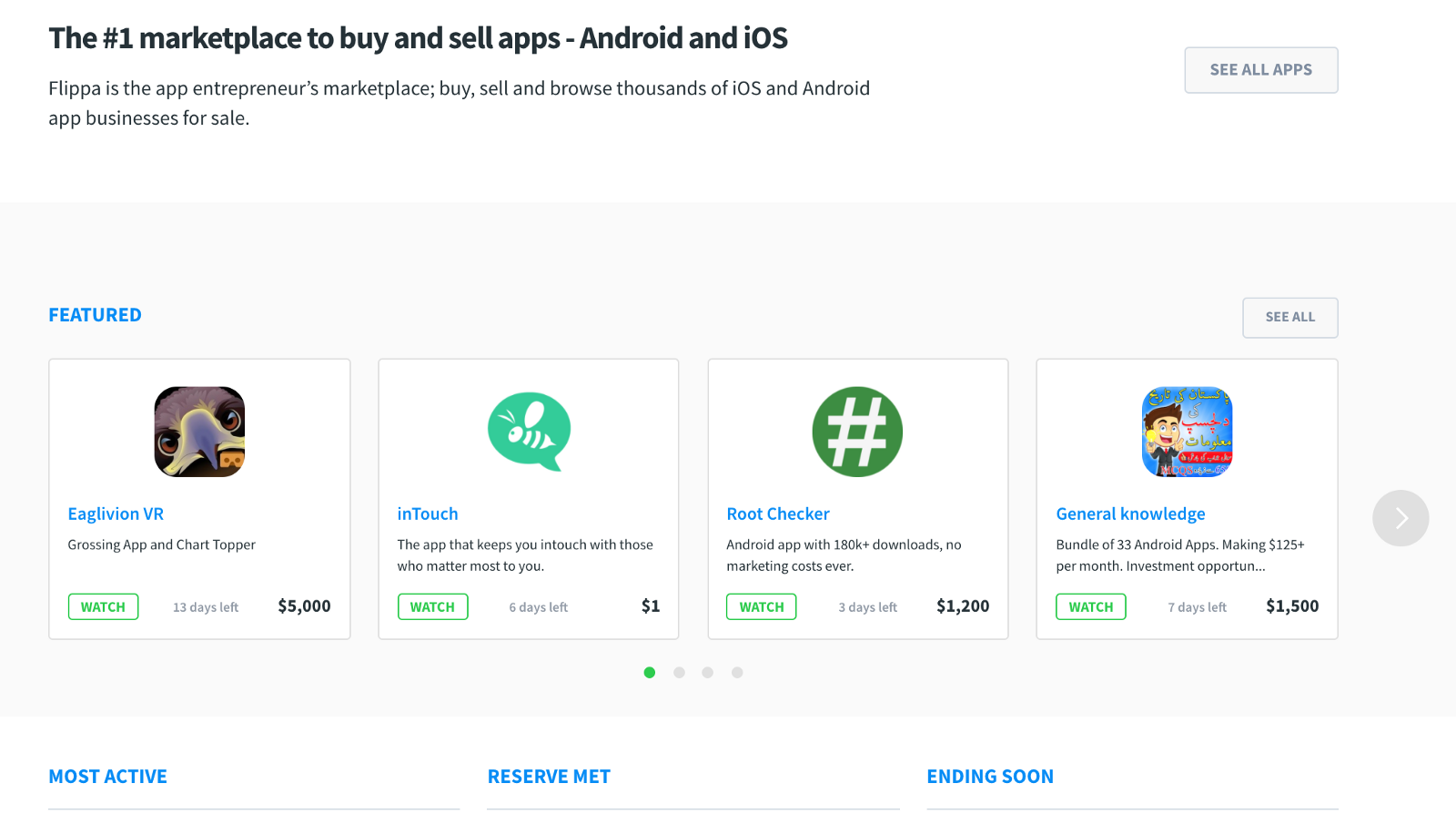This screenshot has height=814, width=1456.
Task: Click the Eaglivion VR eagle app icon
Action: (199, 432)
